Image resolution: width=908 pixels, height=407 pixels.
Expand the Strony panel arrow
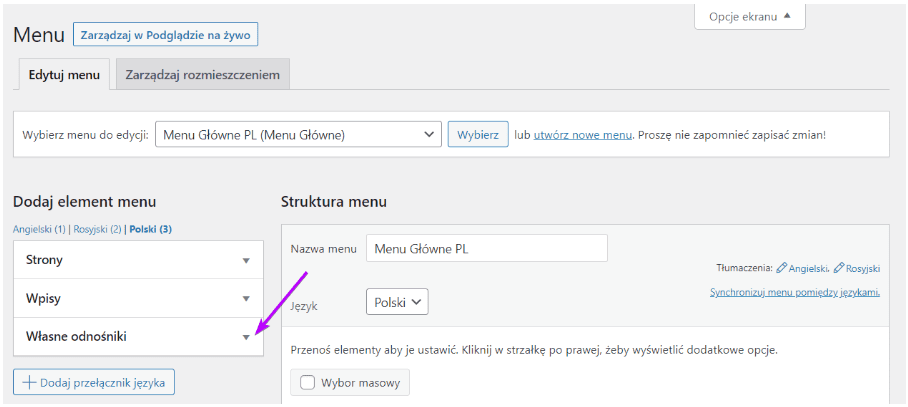(x=246, y=260)
